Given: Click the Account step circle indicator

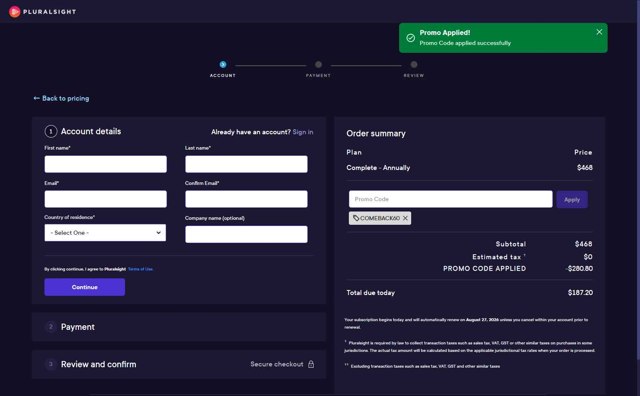Looking at the screenshot, I should click(x=223, y=65).
